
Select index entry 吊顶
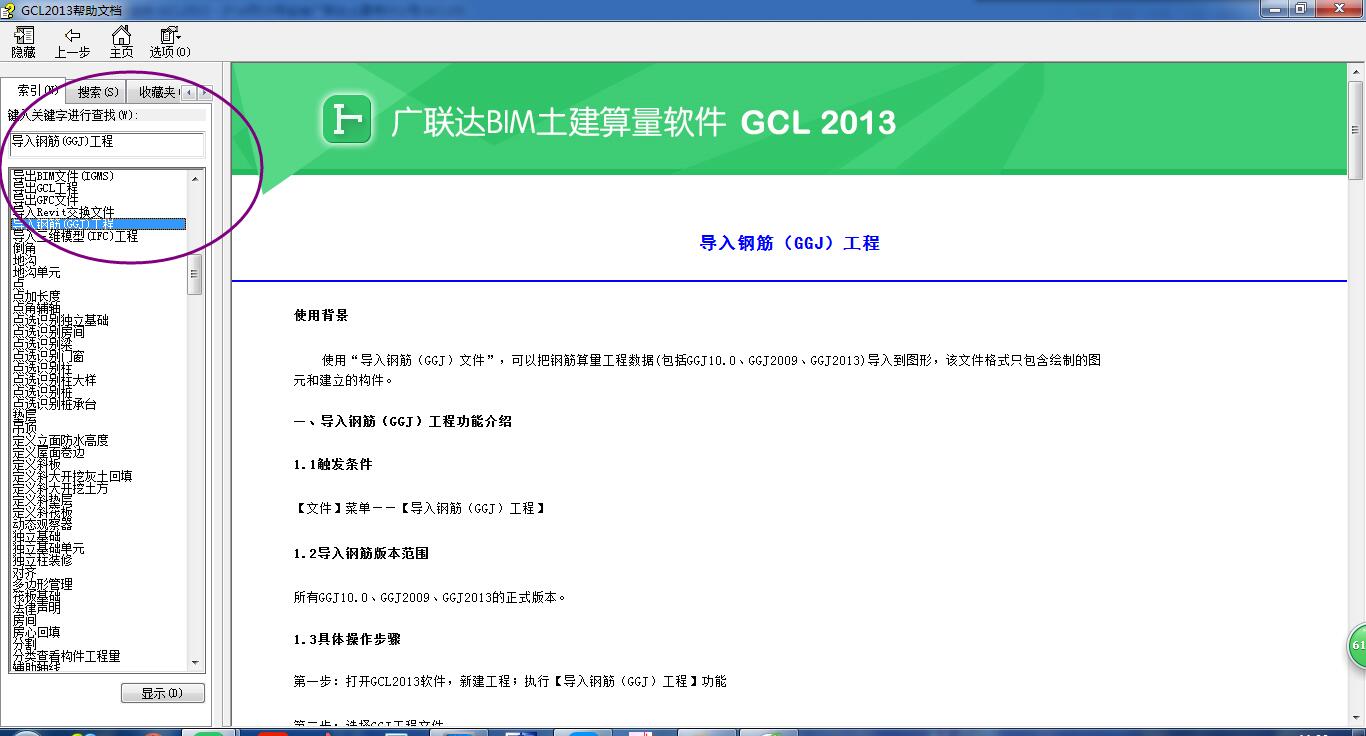click(x=24, y=428)
